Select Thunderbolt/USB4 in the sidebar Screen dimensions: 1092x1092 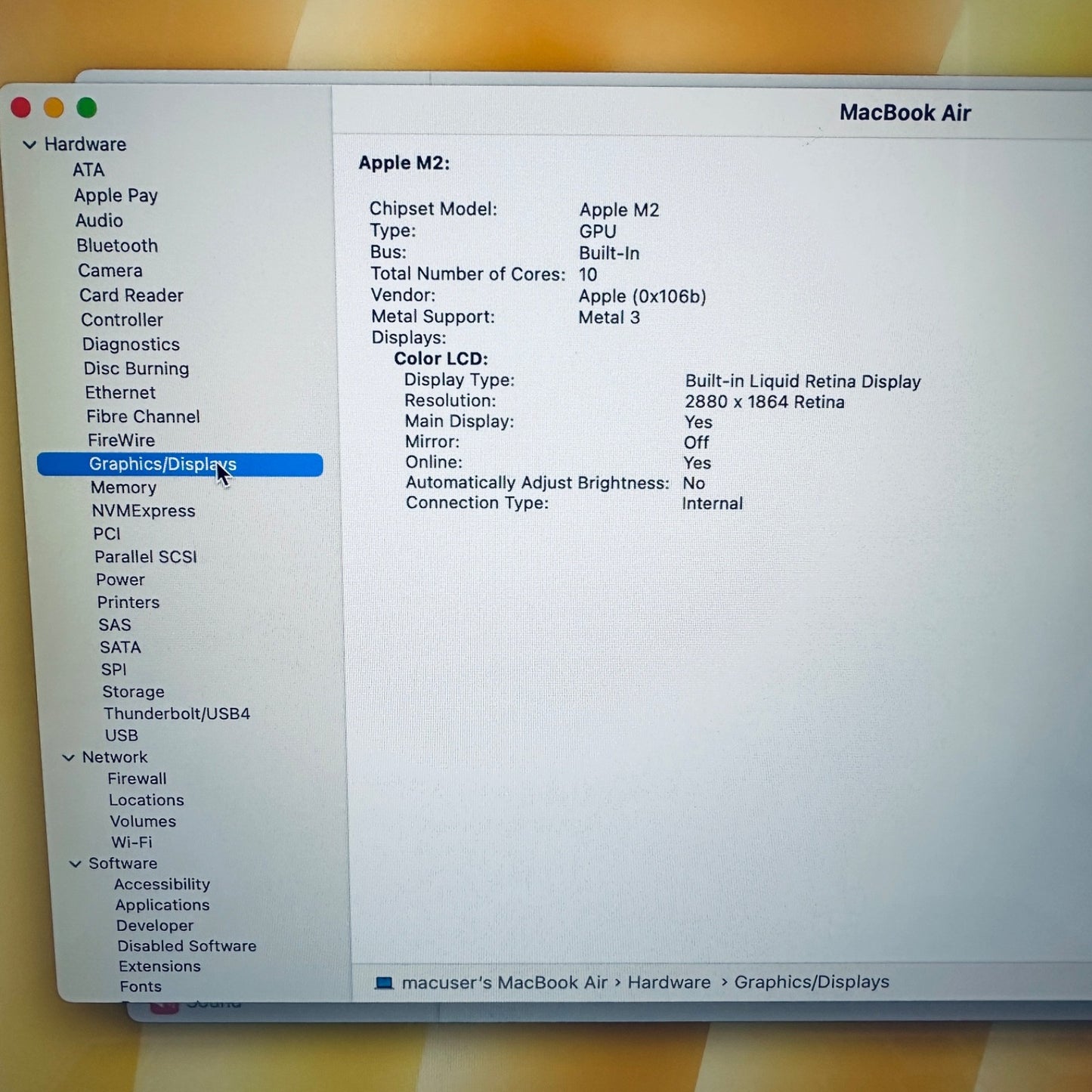point(176,713)
